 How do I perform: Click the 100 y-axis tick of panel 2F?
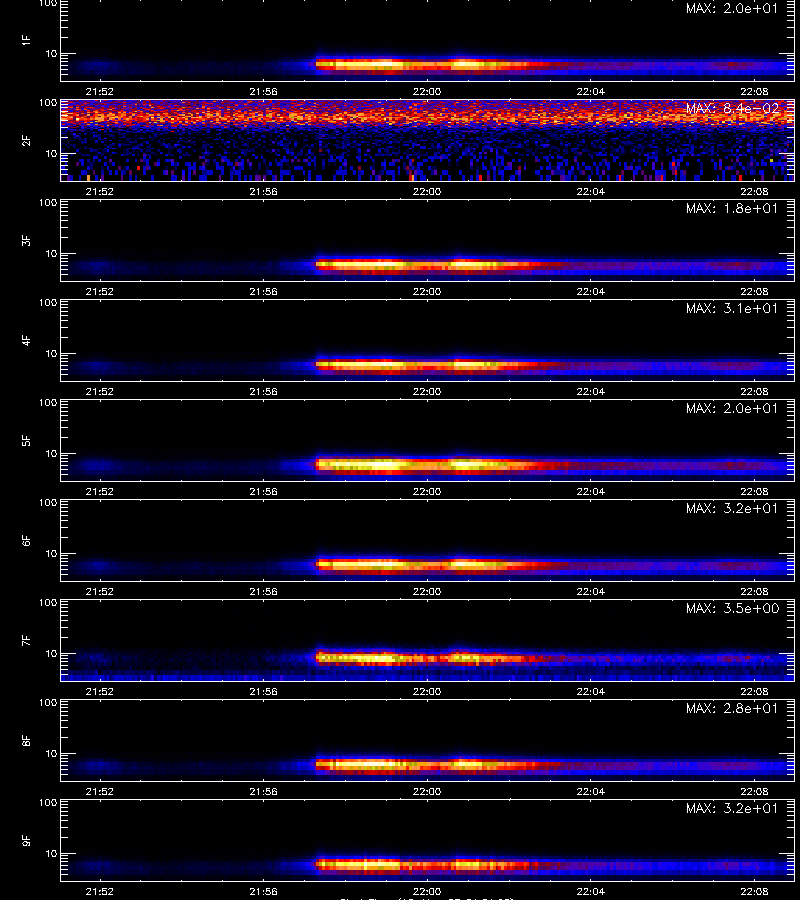pos(48,103)
